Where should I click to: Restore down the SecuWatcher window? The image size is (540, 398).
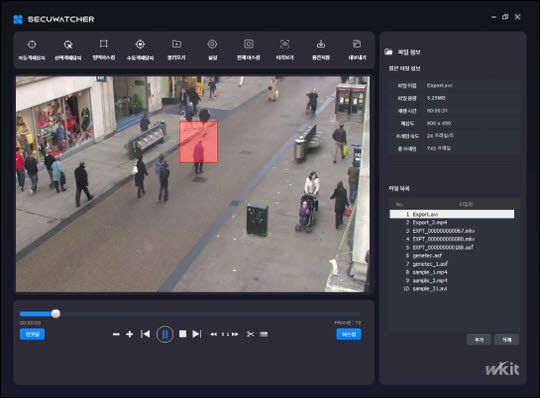point(505,17)
